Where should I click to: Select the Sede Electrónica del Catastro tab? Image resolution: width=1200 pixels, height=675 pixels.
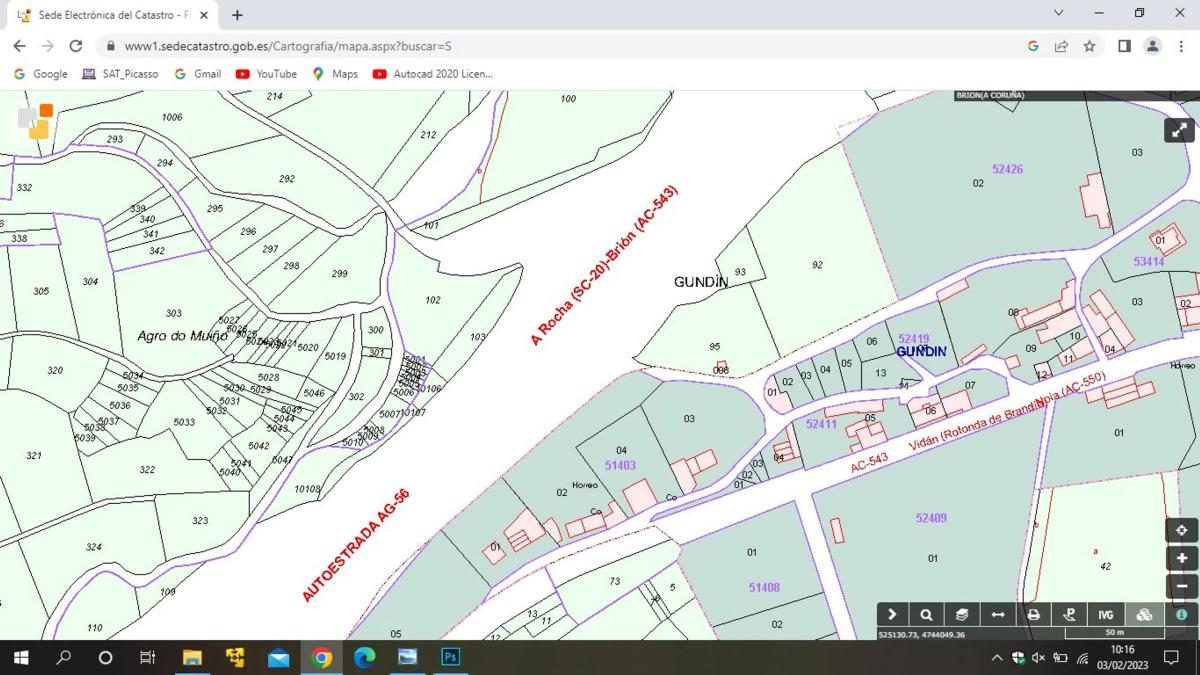[110, 15]
